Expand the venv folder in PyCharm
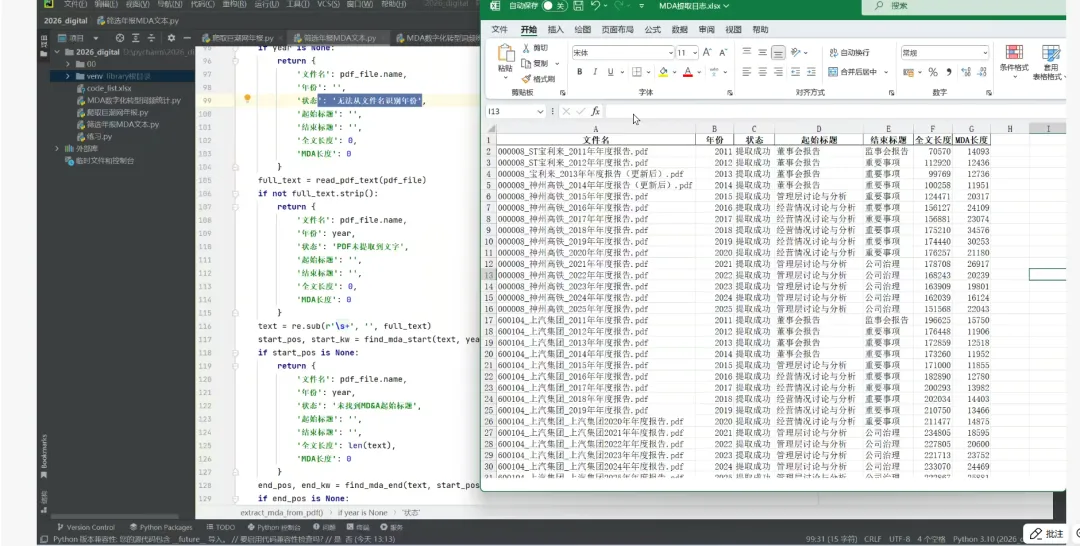This screenshot has height=546, width=1080. [68, 76]
